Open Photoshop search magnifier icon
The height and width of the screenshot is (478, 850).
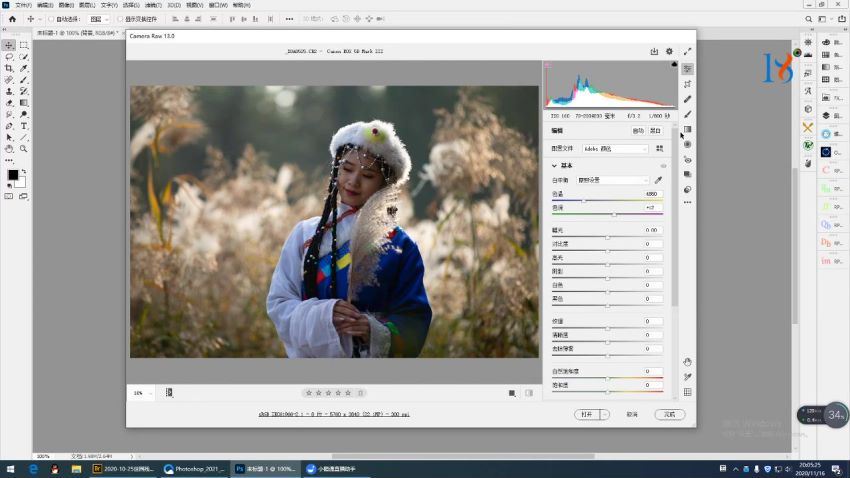(808, 19)
